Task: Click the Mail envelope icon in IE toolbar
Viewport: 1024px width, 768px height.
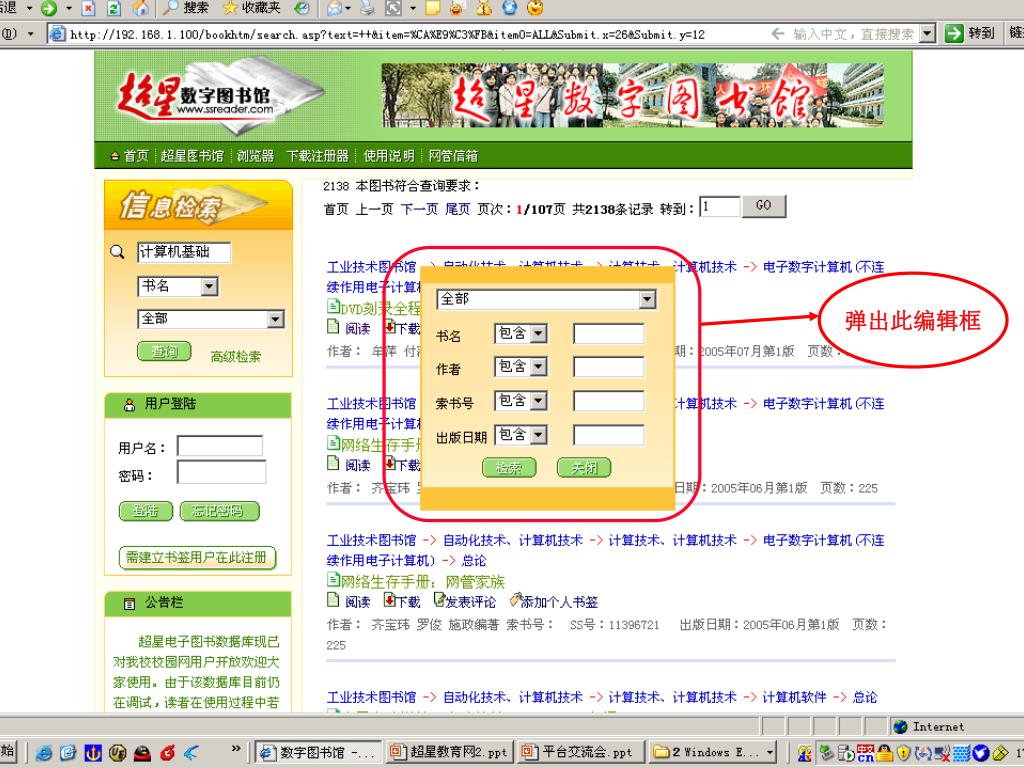Action: (x=334, y=8)
